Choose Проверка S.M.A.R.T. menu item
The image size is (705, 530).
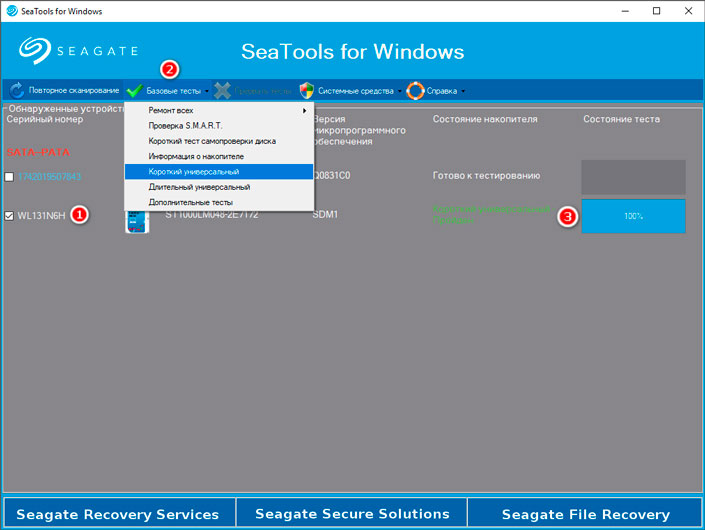219,126
